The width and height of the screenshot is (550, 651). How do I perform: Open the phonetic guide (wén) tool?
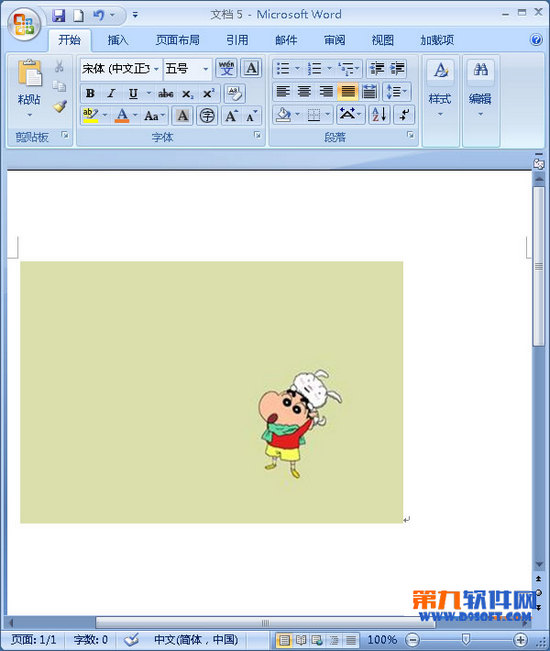coord(226,68)
